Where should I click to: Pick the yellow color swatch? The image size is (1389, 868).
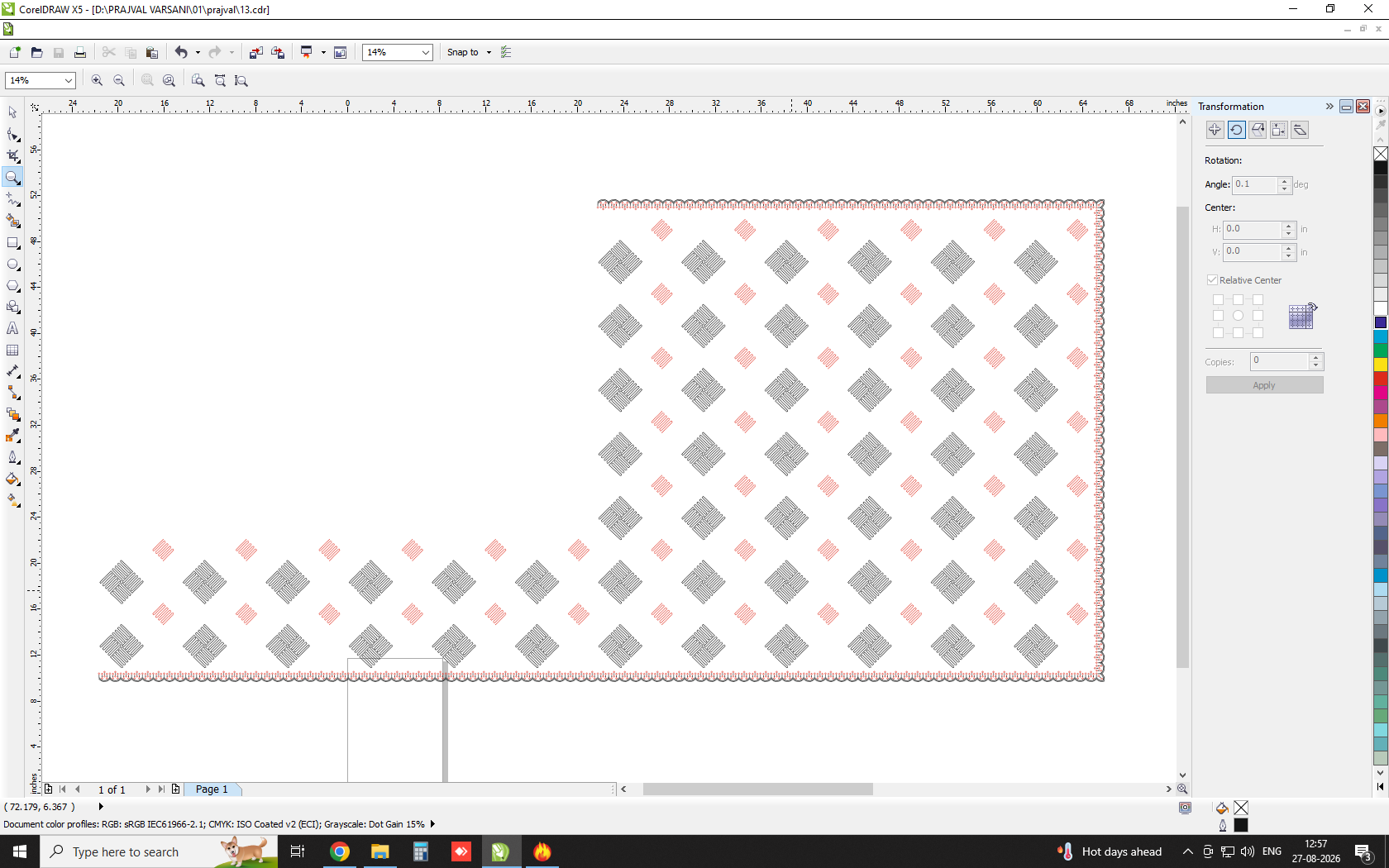(1381, 365)
